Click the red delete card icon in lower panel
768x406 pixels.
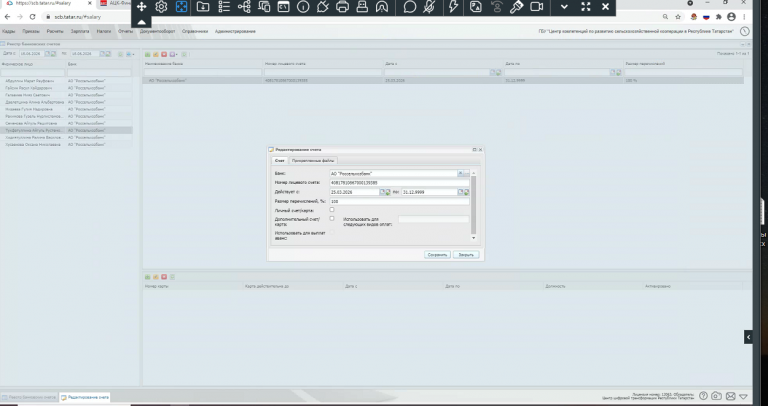click(164, 277)
